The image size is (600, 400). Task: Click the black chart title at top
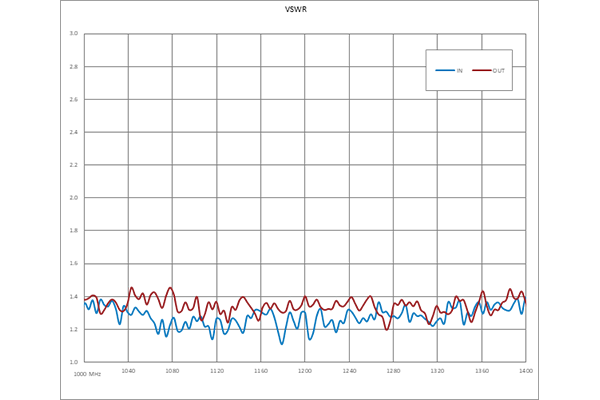(x=296, y=12)
